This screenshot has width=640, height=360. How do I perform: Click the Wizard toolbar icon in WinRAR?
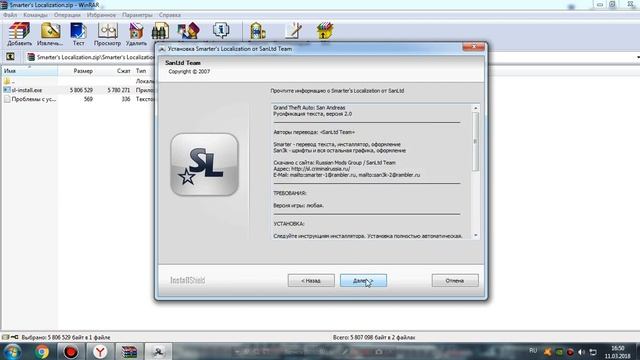(188, 31)
